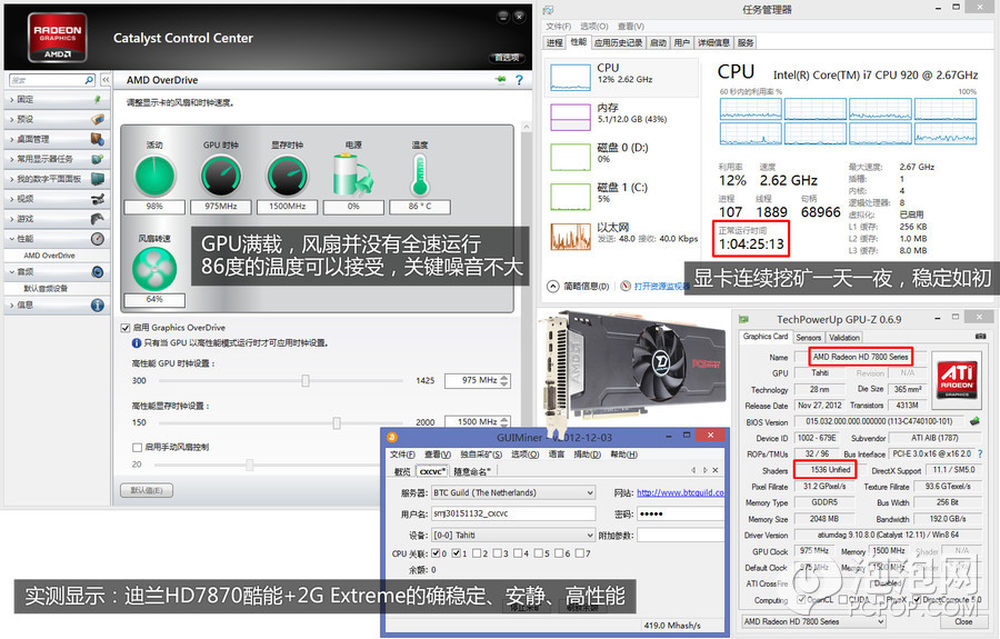Click the resource monitor icon in Task Manager

(626, 286)
